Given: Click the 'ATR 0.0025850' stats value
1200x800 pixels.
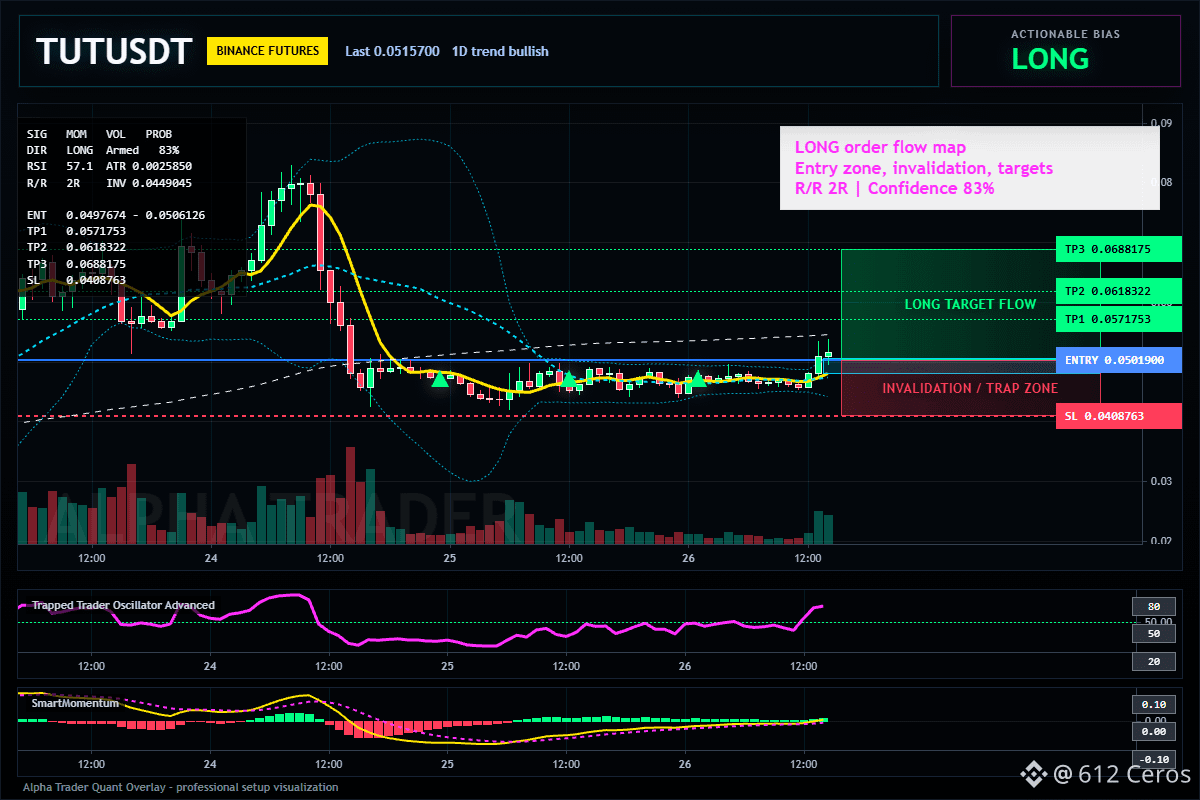Looking at the screenshot, I should pyautogui.click(x=149, y=166).
